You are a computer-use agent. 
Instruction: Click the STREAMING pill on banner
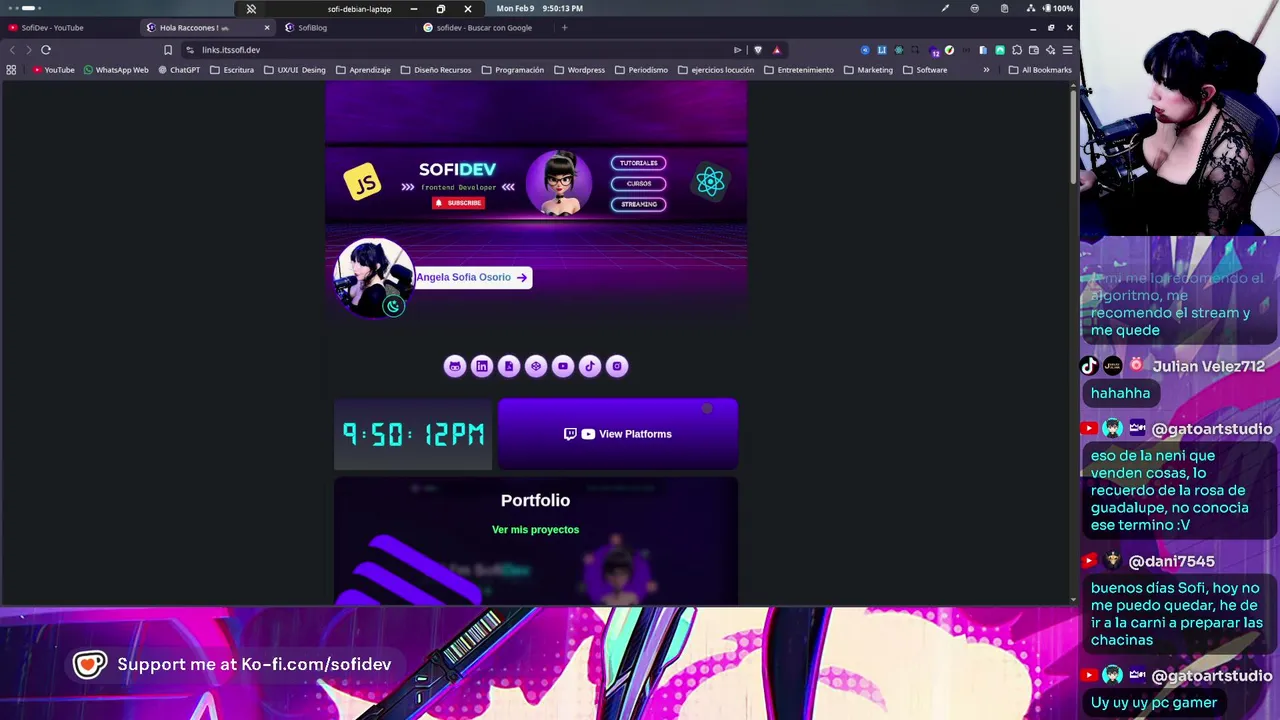(x=638, y=204)
